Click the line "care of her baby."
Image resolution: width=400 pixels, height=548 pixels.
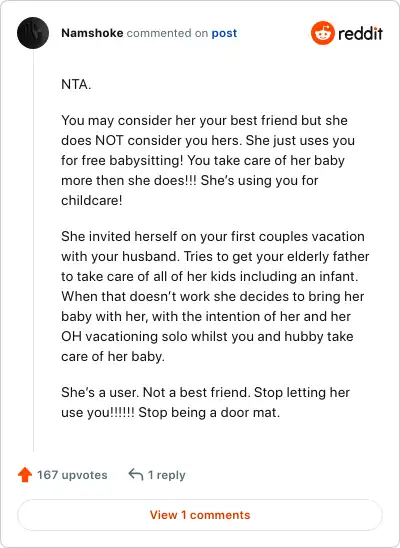click(113, 356)
